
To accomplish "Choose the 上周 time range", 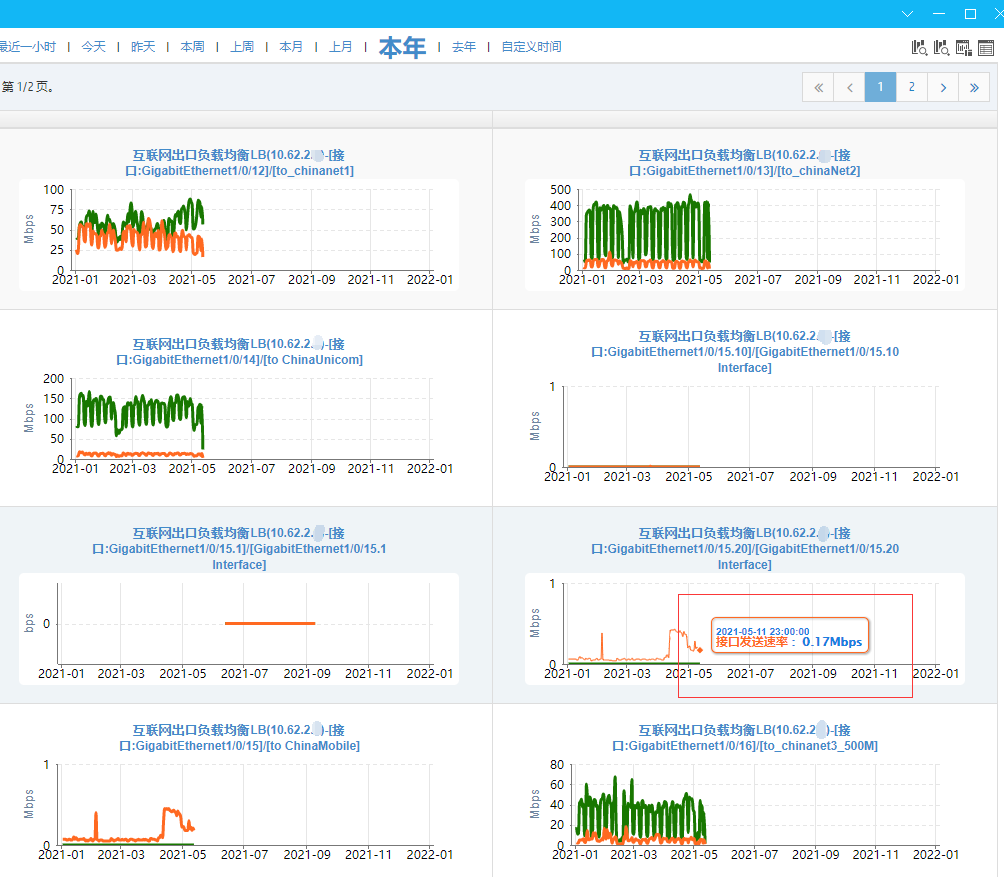I will (x=242, y=47).
